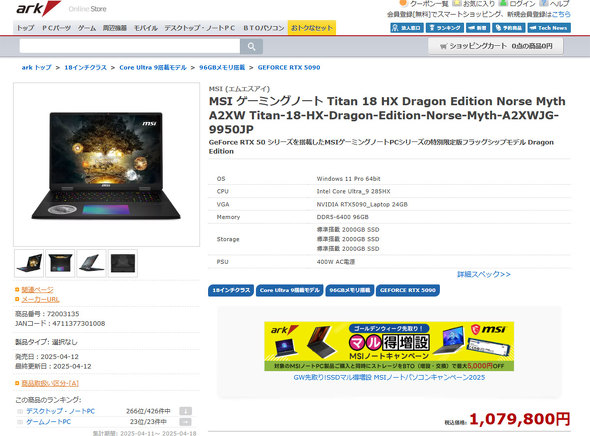Click in the search input field
590x436 pixels.
[130, 46]
